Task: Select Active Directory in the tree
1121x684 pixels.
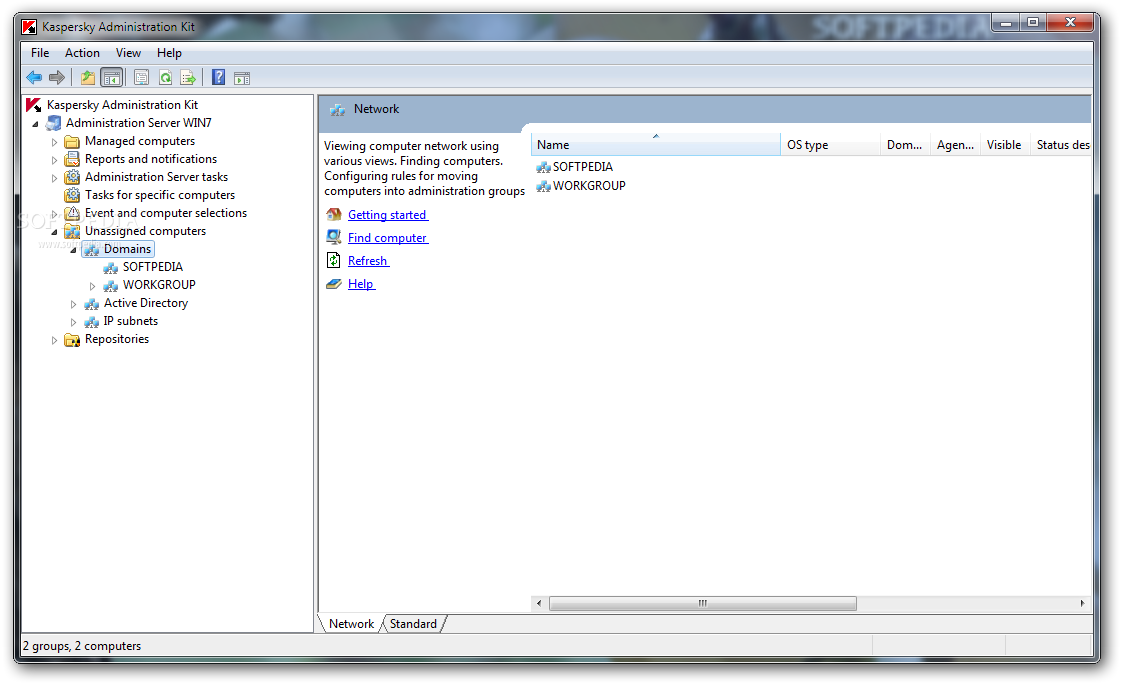Action: pos(146,303)
